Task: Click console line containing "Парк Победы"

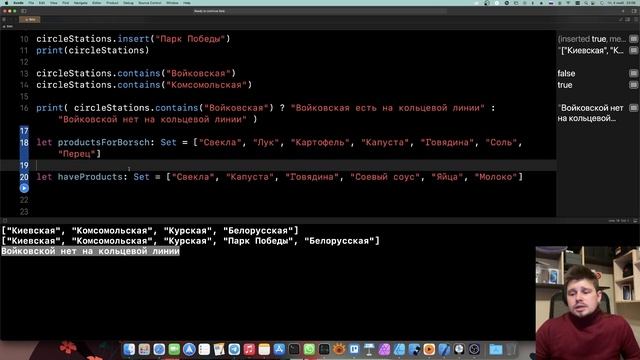Action: 190,241
